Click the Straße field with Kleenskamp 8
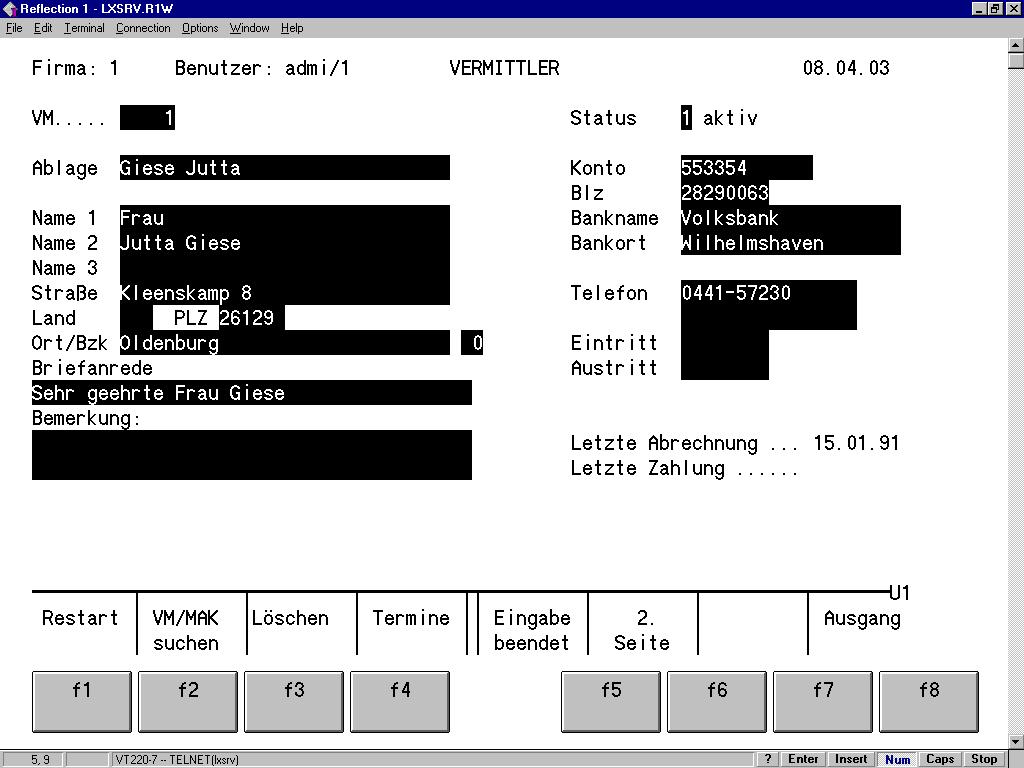Image resolution: width=1024 pixels, height=768 pixels. (285, 292)
